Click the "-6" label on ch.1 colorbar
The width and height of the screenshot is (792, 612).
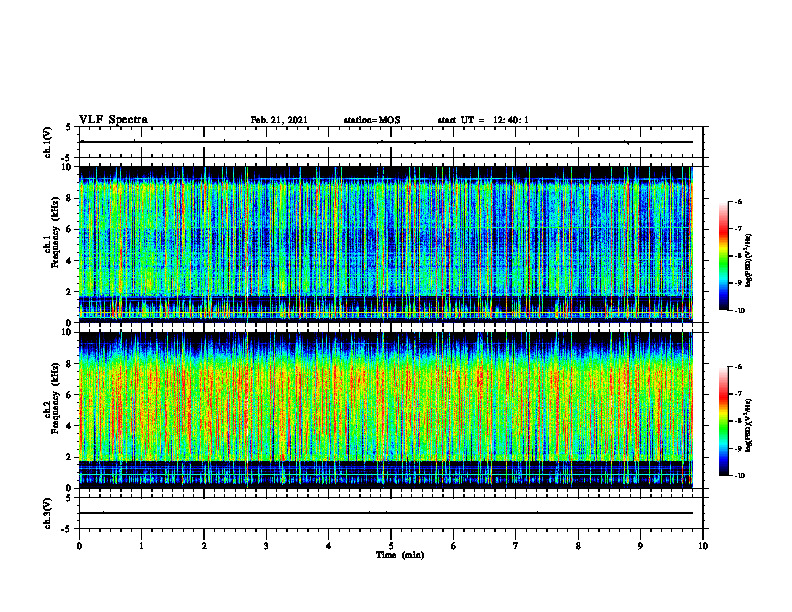pos(738,201)
